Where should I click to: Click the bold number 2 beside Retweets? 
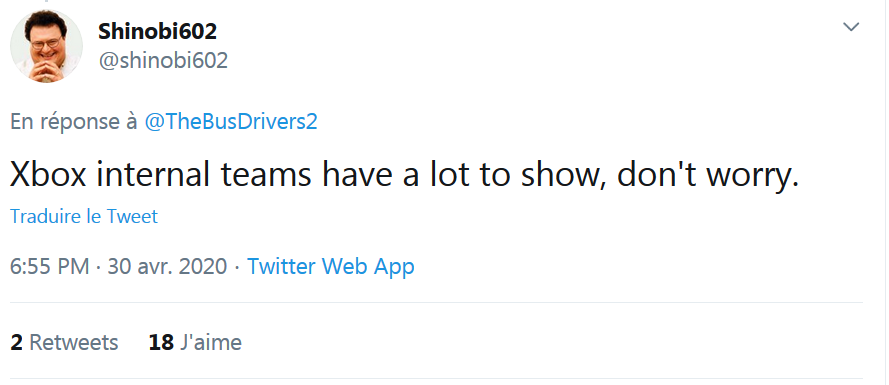point(16,342)
